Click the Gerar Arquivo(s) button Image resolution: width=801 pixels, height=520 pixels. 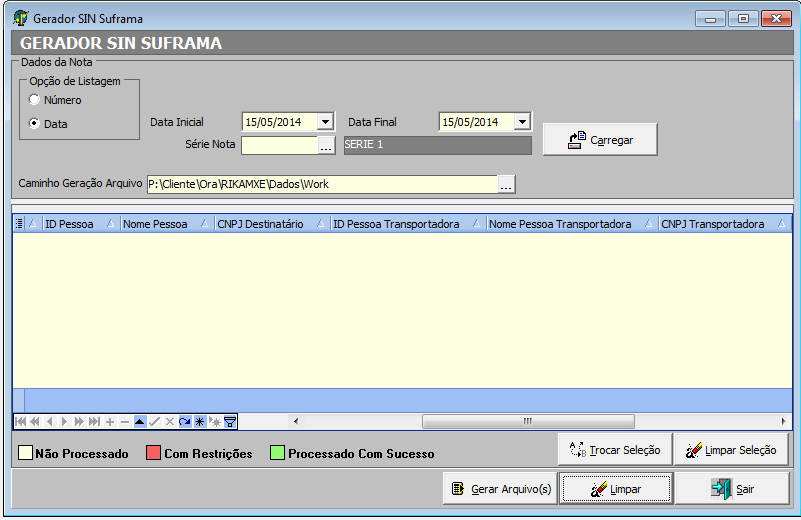[x=500, y=489]
